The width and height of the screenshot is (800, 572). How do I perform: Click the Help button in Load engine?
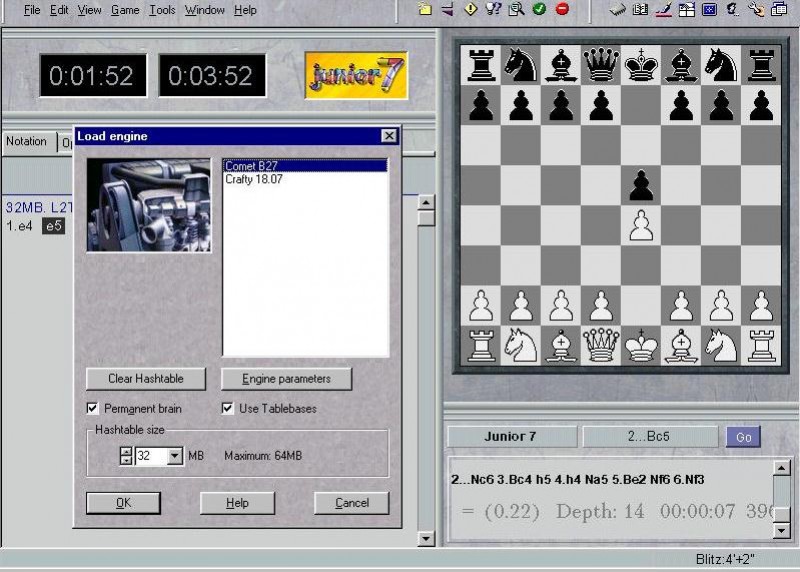(237, 503)
